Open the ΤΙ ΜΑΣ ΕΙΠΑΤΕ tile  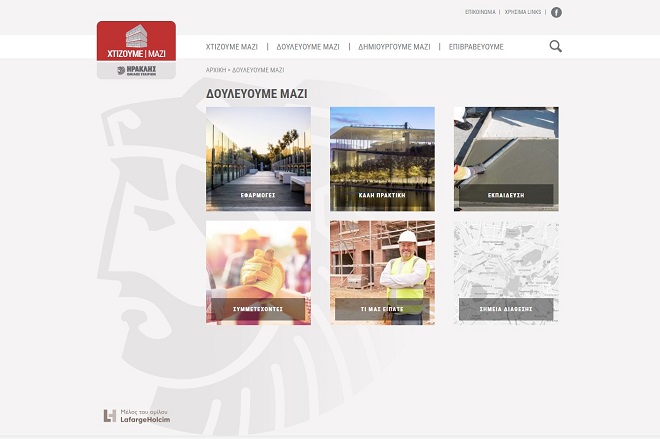click(382, 273)
